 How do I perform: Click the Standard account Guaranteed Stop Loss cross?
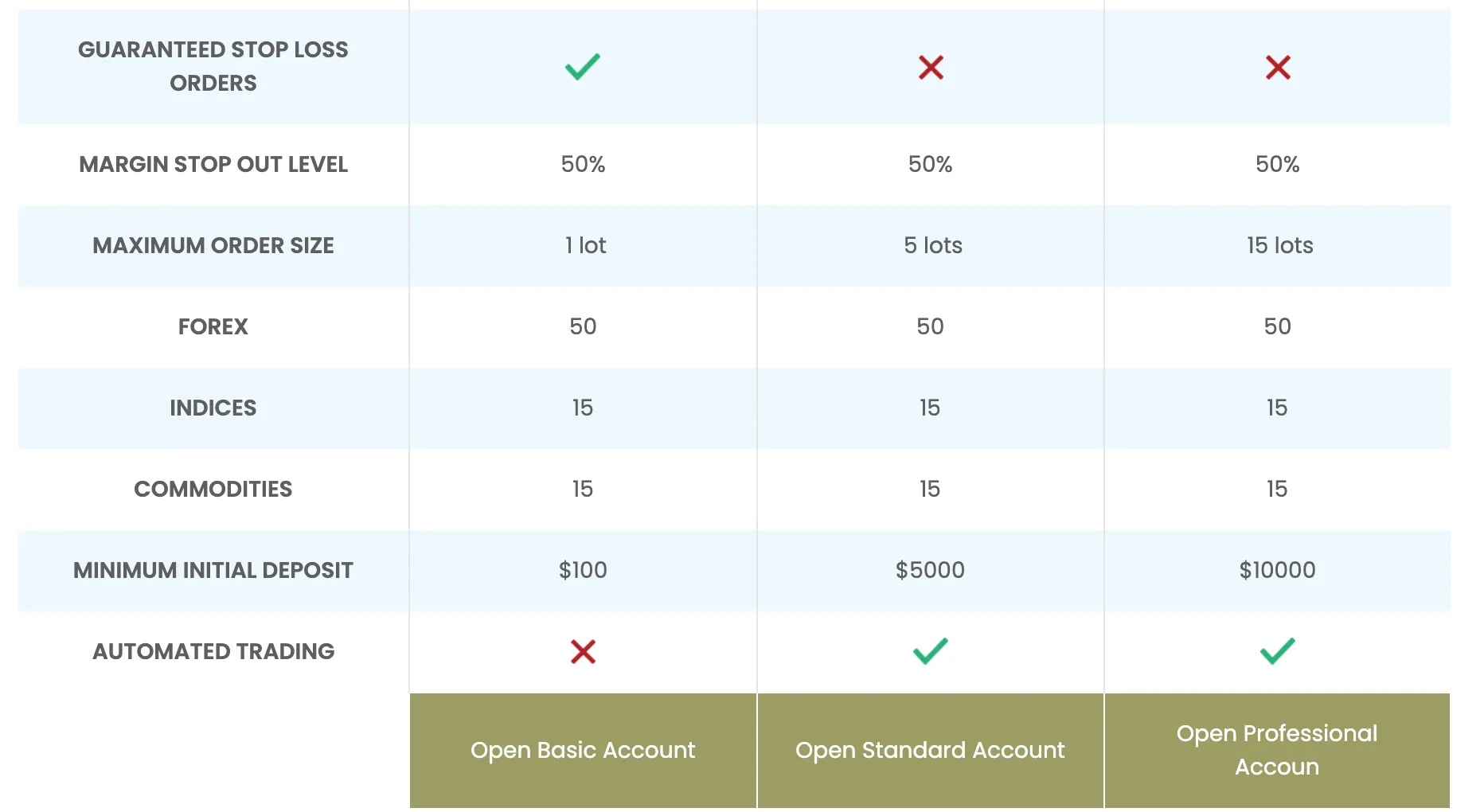931,67
